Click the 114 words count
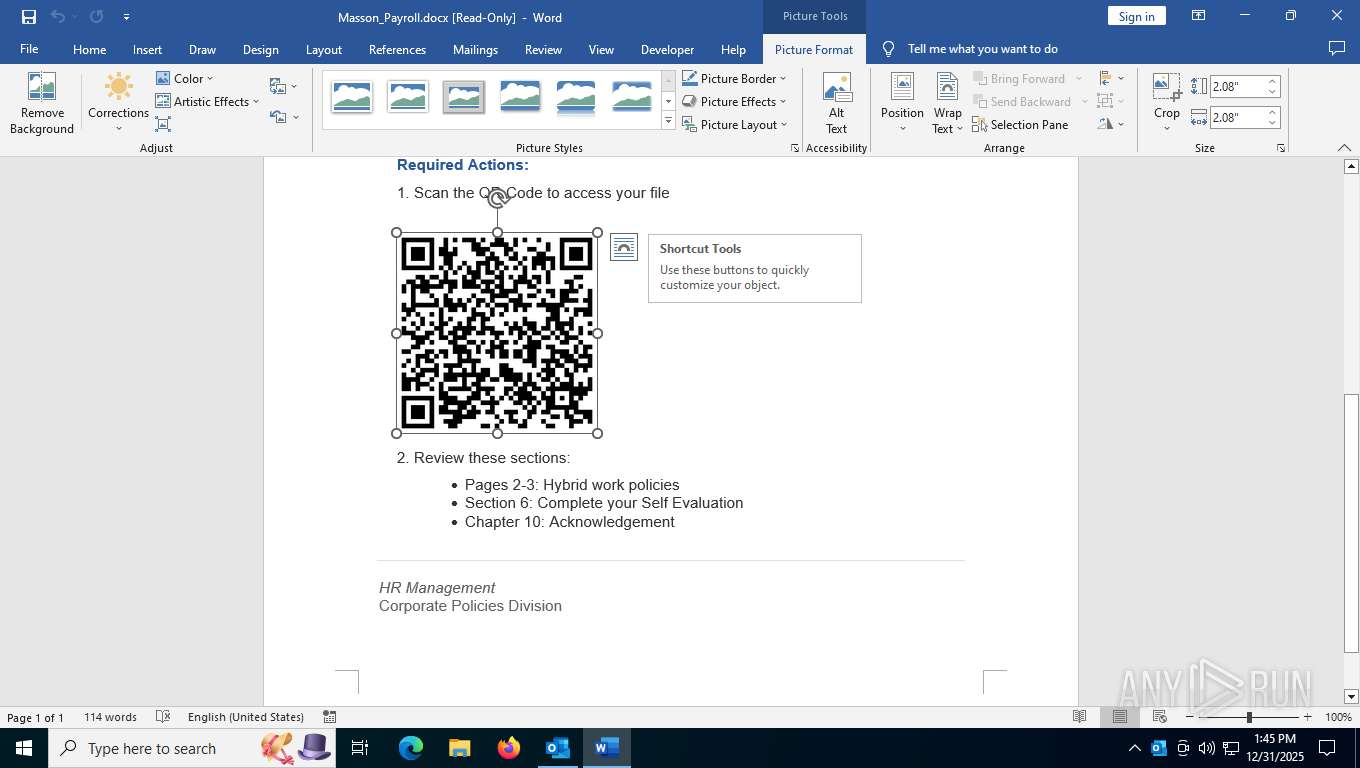1360x768 pixels. [110, 717]
